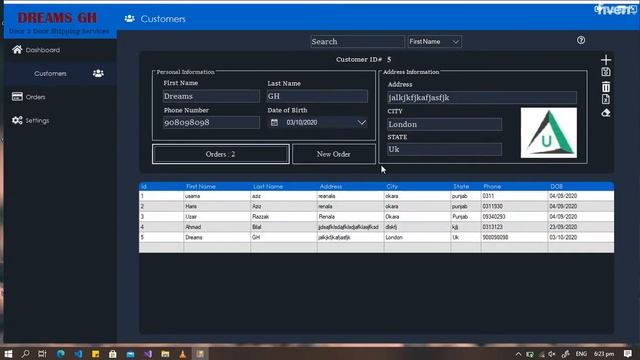This screenshot has height=360, width=640.
Task: Click the New Order button
Action: tap(334, 154)
